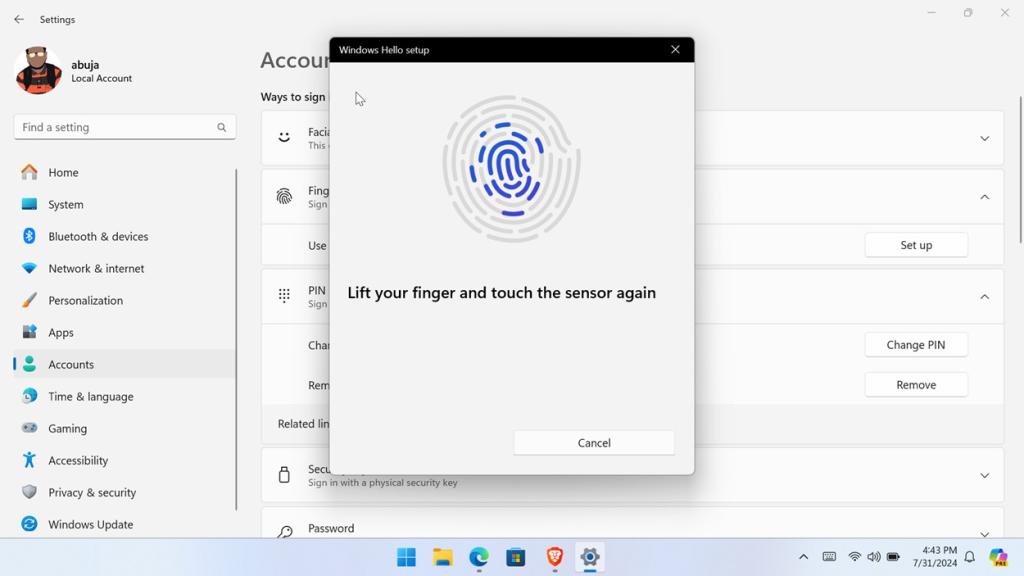Open the Gaming controller icon
Viewport: 1024px width, 576px height.
[x=30, y=428]
